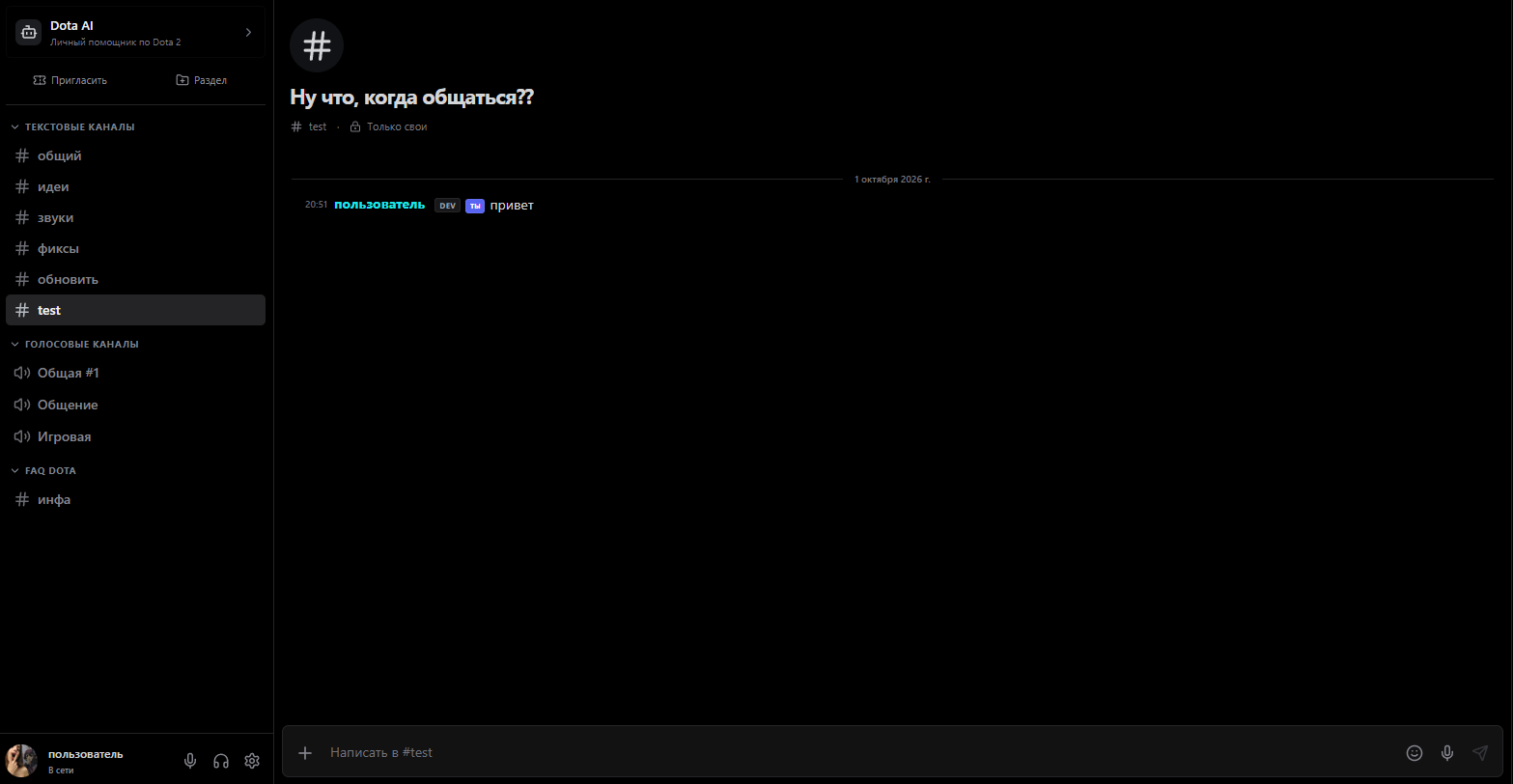Click the Пригласить invite button
The image size is (1513, 784).
pyautogui.click(x=70, y=80)
